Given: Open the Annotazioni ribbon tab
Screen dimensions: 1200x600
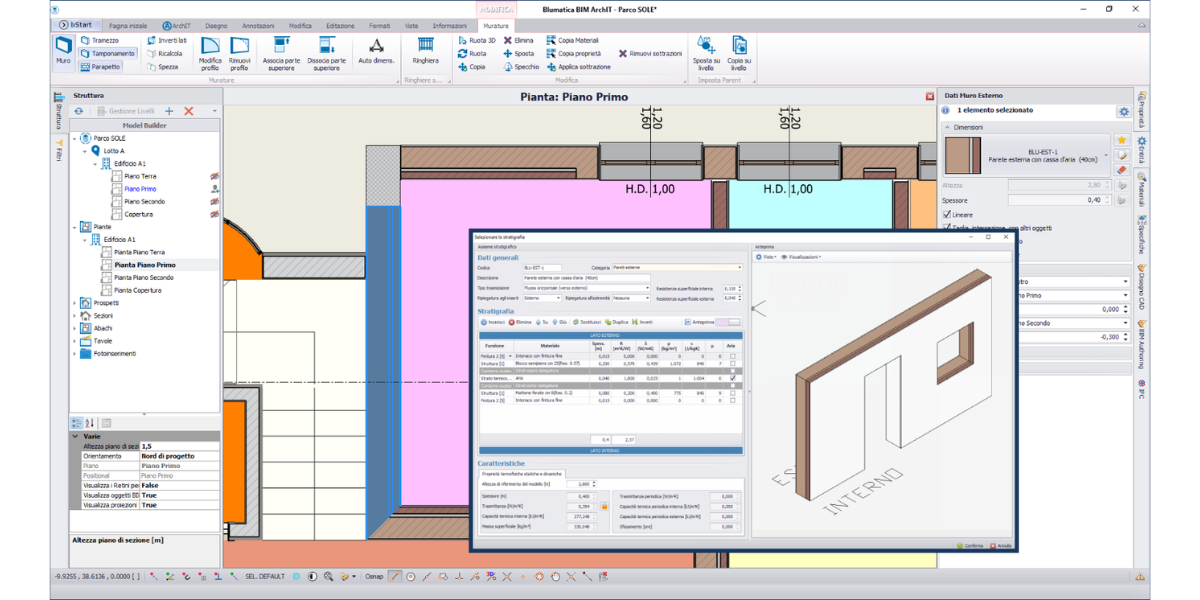Looking at the screenshot, I should [x=258, y=25].
